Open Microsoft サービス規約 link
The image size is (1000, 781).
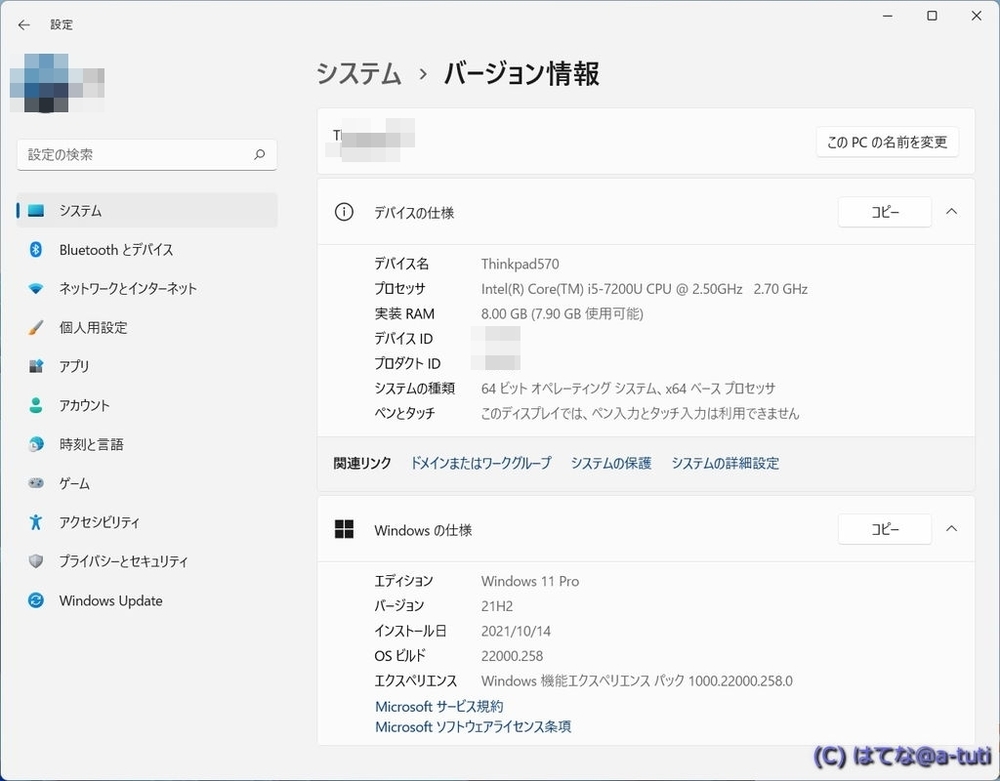[x=439, y=706]
